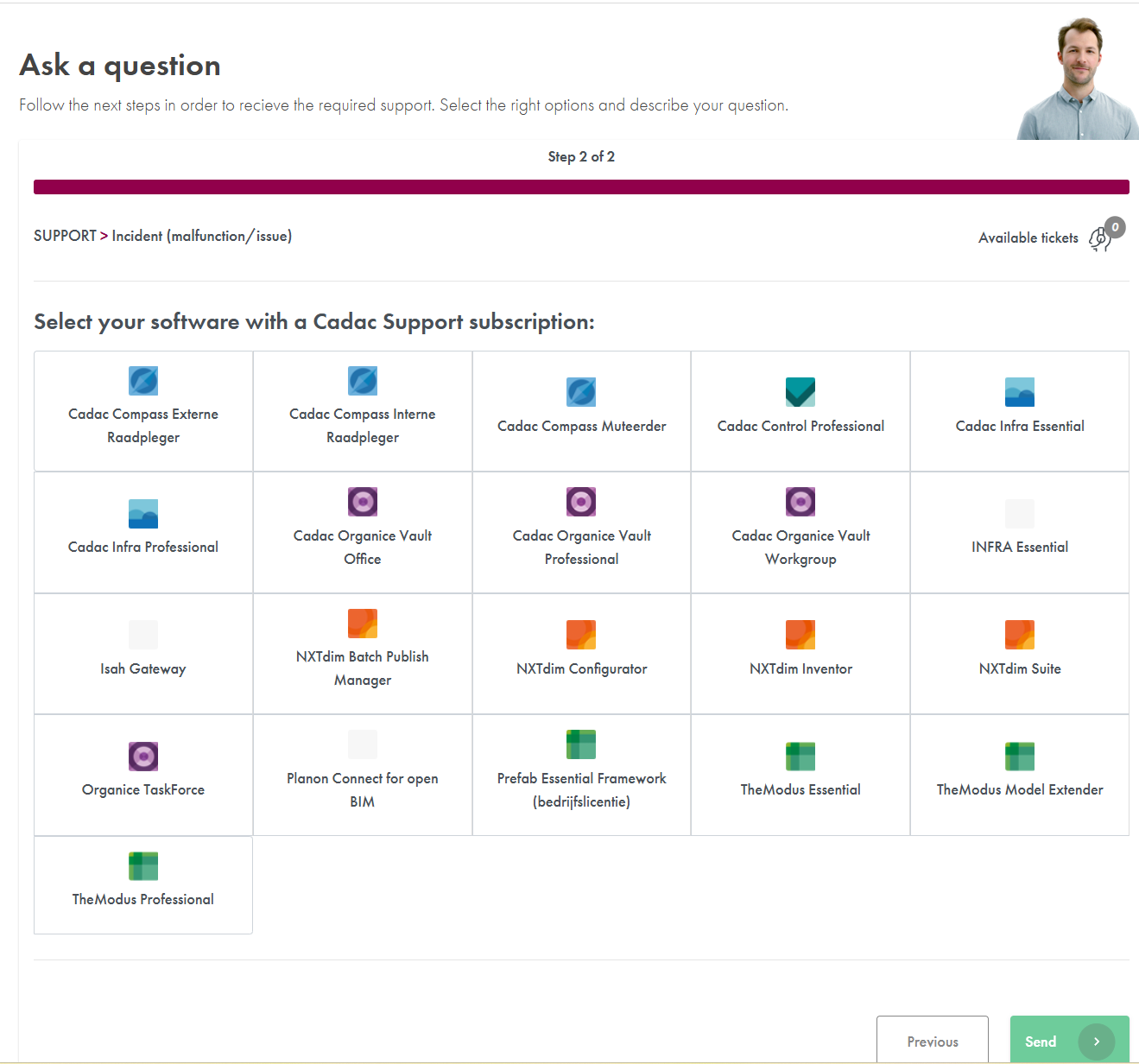Select TheModus Professional icon

143,866
